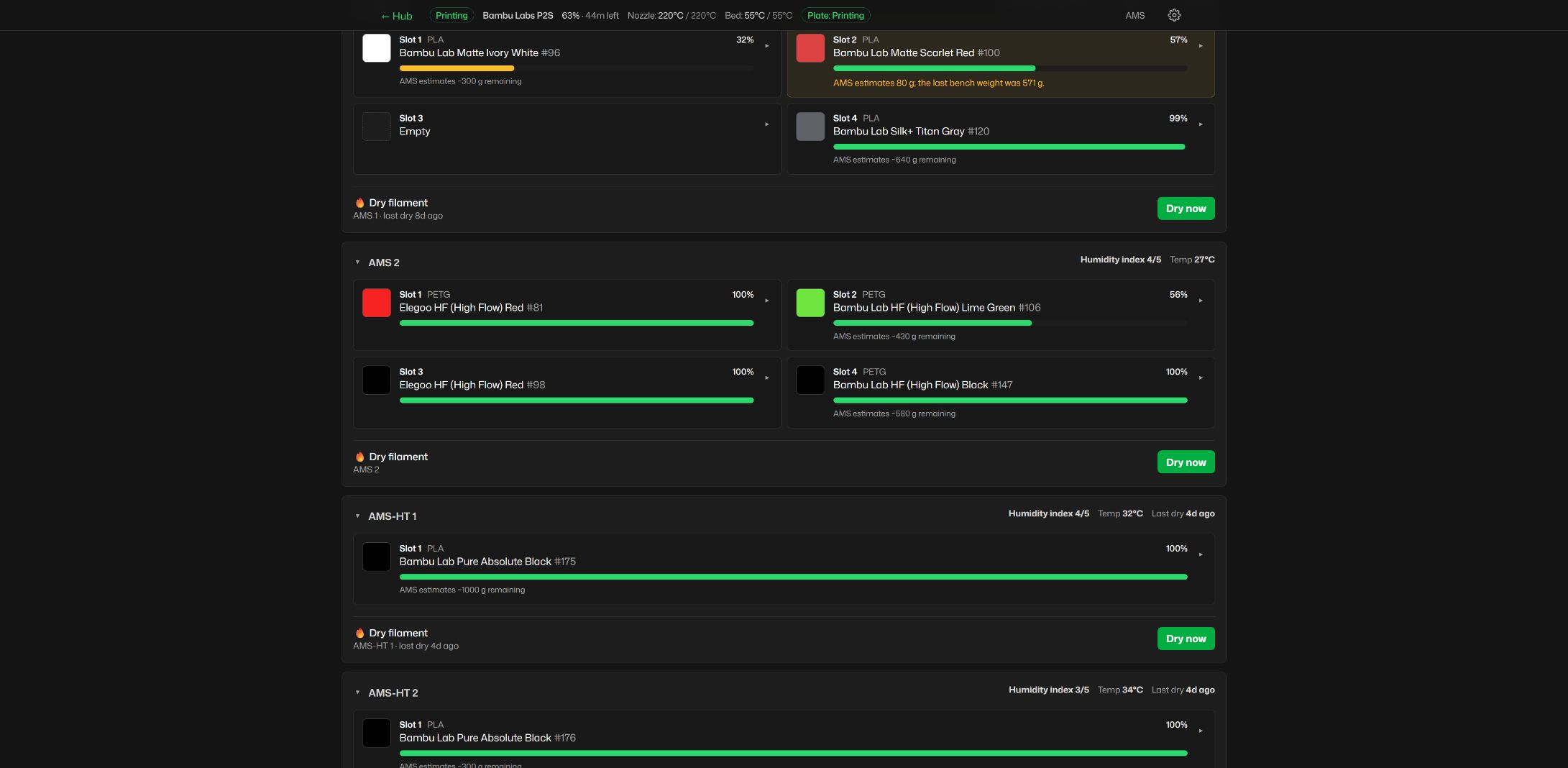Expand Elegoo HF Red #98 slot arrow
Image resolution: width=1568 pixels, height=768 pixels.
coord(767,378)
